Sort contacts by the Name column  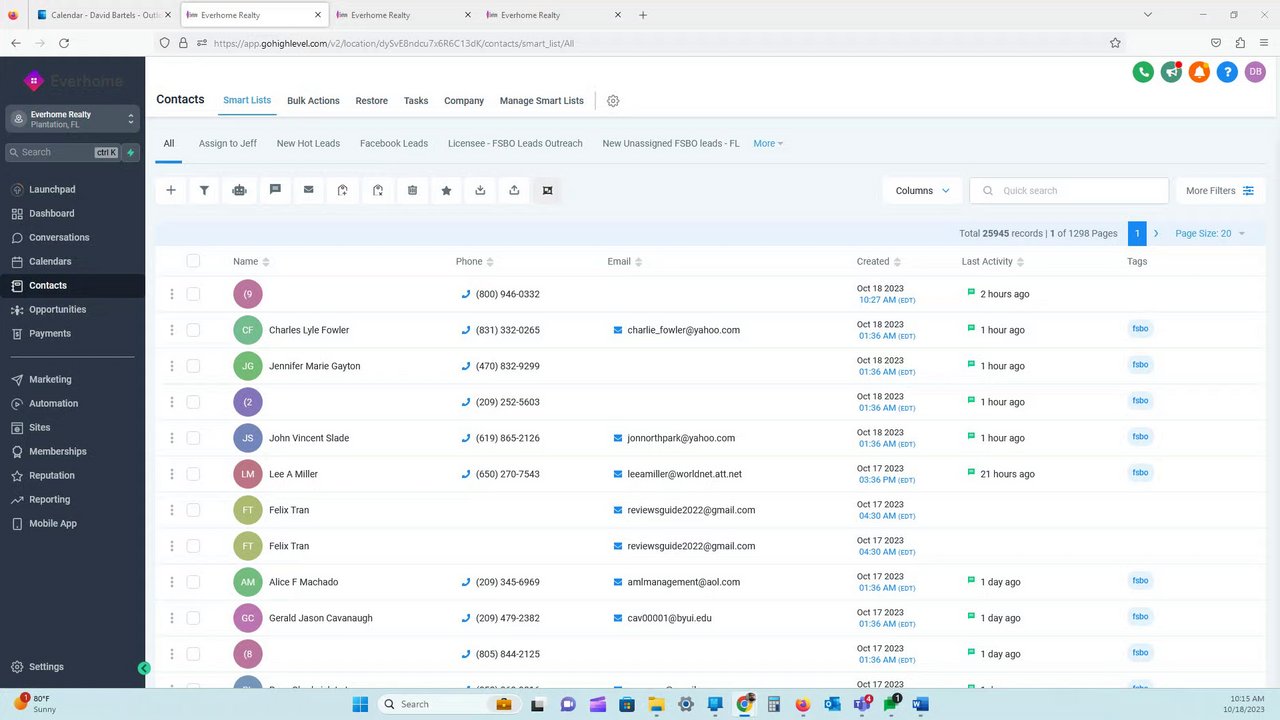pyautogui.click(x=251, y=262)
